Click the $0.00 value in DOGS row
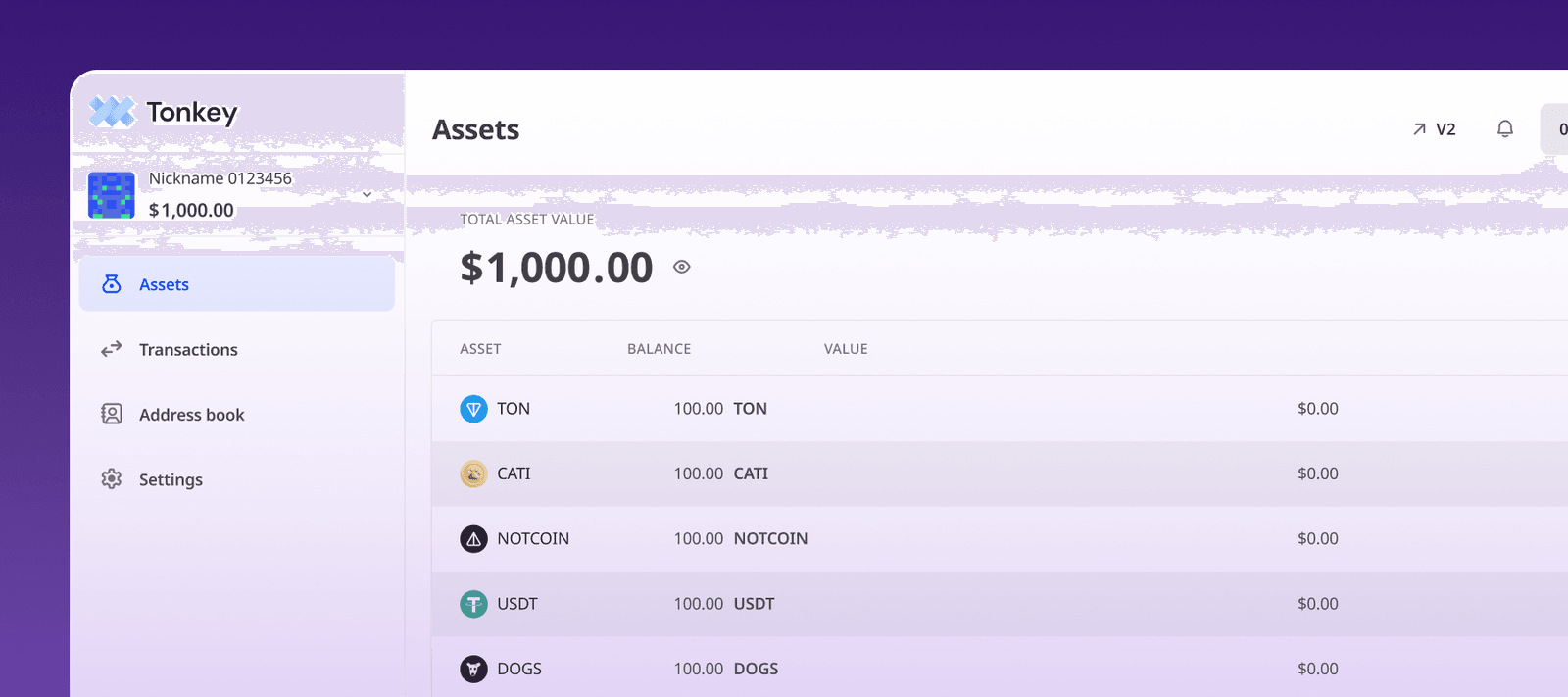The width and height of the screenshot is (1568, 697). point(1318,669)
